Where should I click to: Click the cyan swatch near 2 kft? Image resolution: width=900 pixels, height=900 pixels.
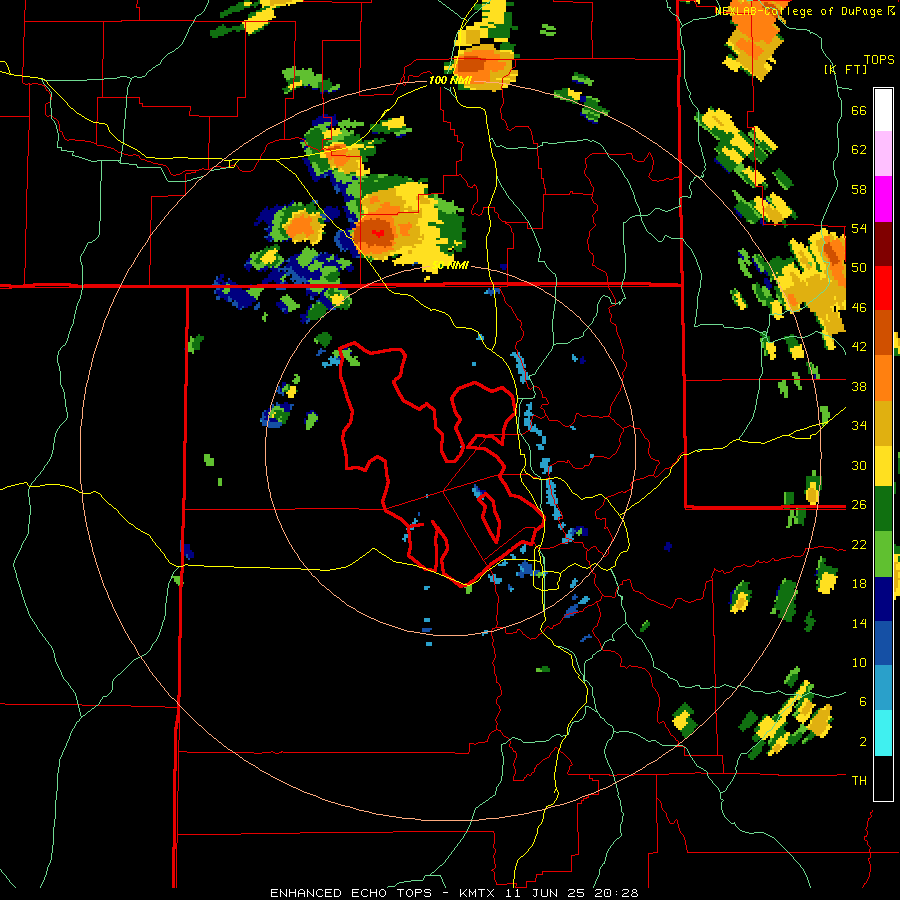(x=883, y=733)
